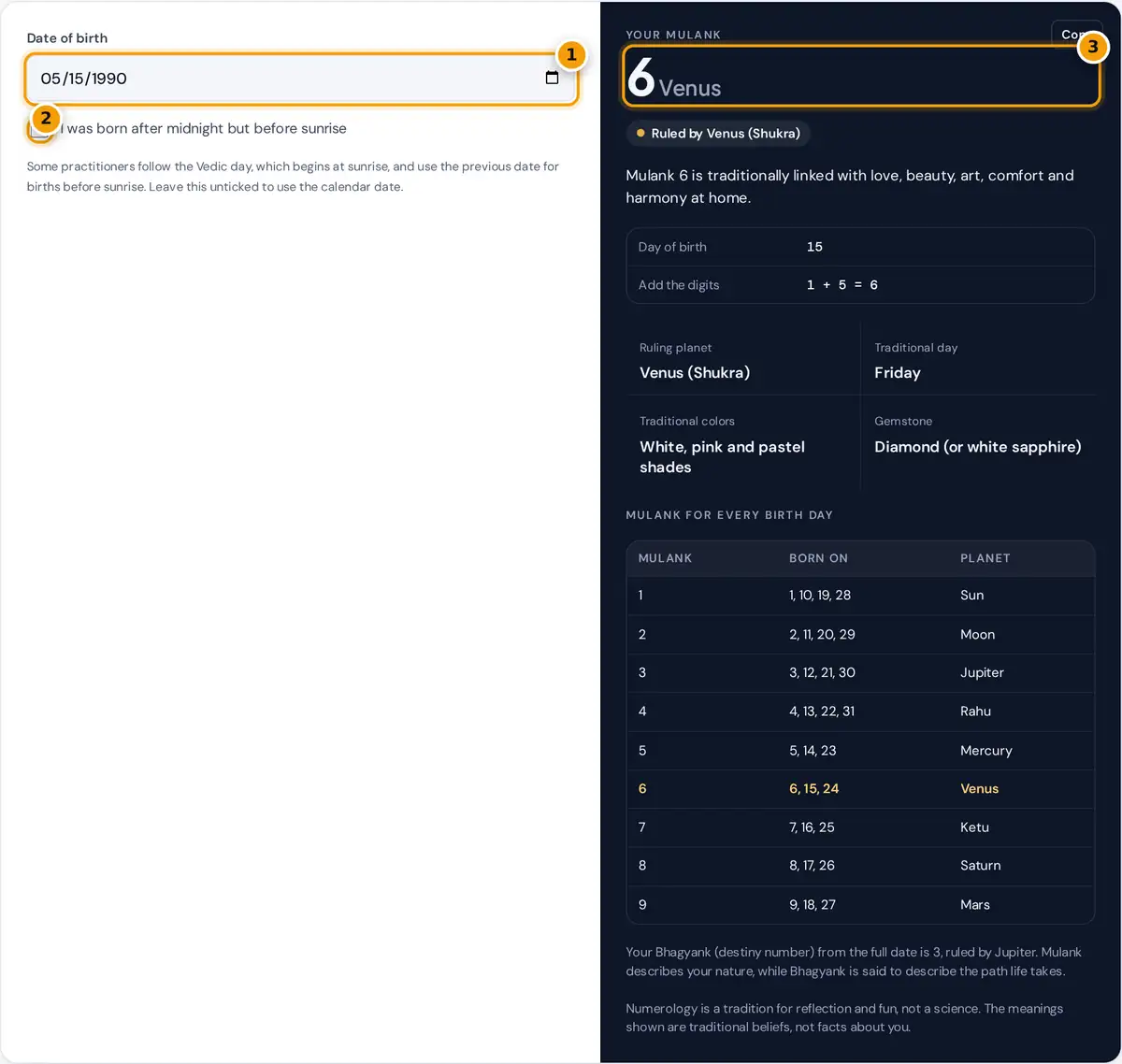Click the Sun cell in row 1
Image resolution: width=1122 pixels, height=1064 pixels.
point(971,596)
